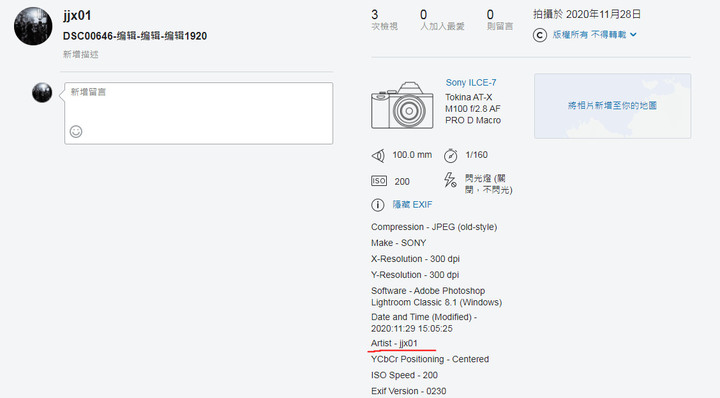Image resolution: width=720 pixels, height=398 pixels.
Task: Click the copyright C icon
Action: tap(540, 35)
